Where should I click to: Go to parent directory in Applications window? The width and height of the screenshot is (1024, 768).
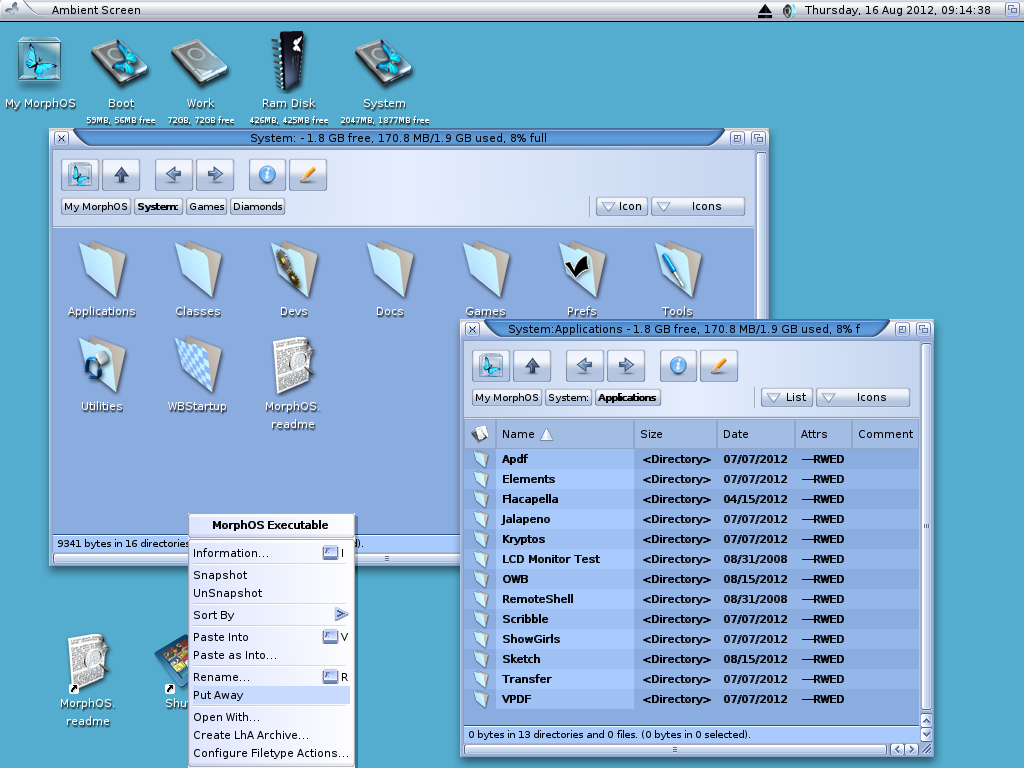pos(532,366)
